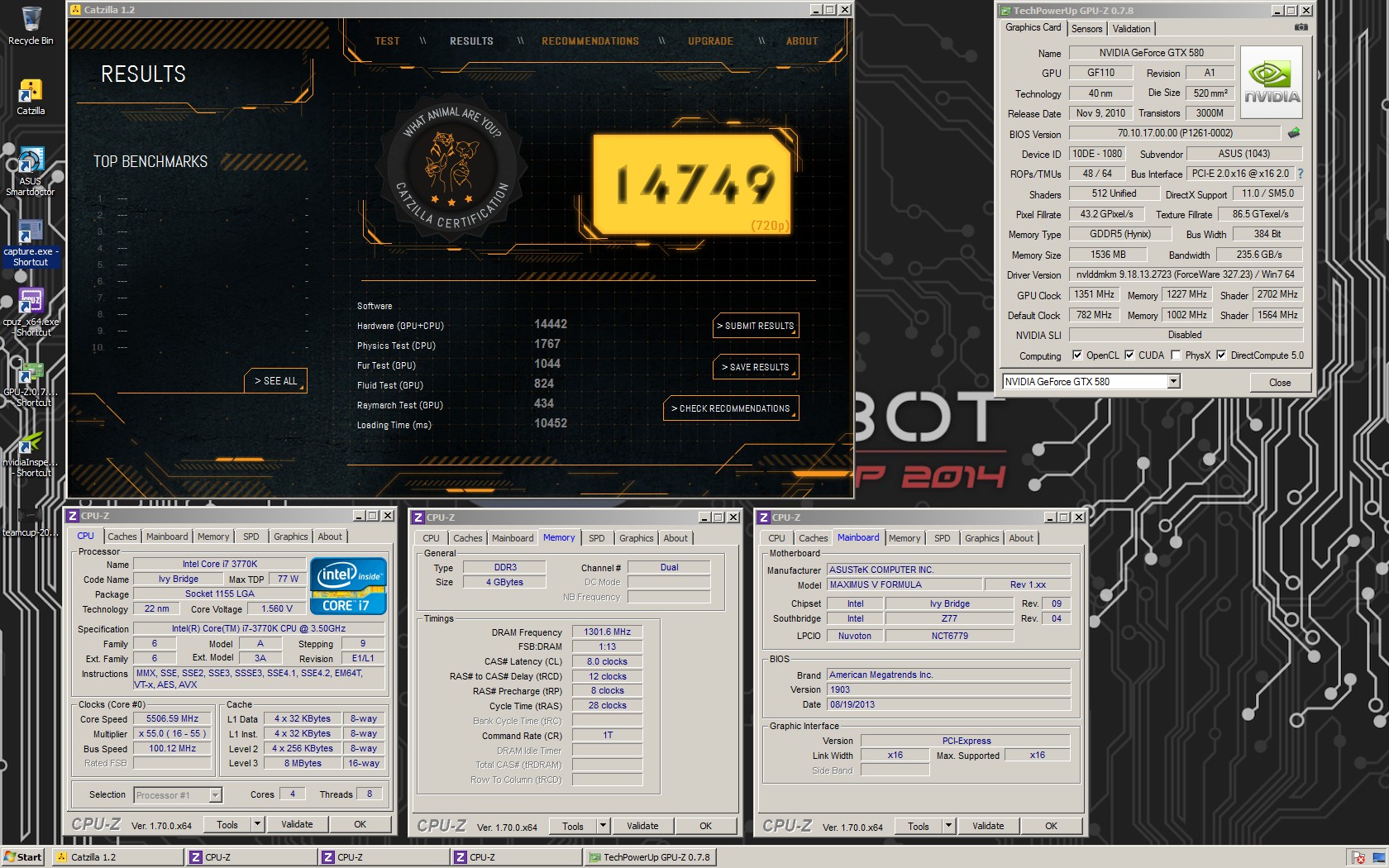The height and width of the screenshot is (868, 1389).
Task: Click OK in the Memory CPU-Z window
Action: [x=705, y=826]
